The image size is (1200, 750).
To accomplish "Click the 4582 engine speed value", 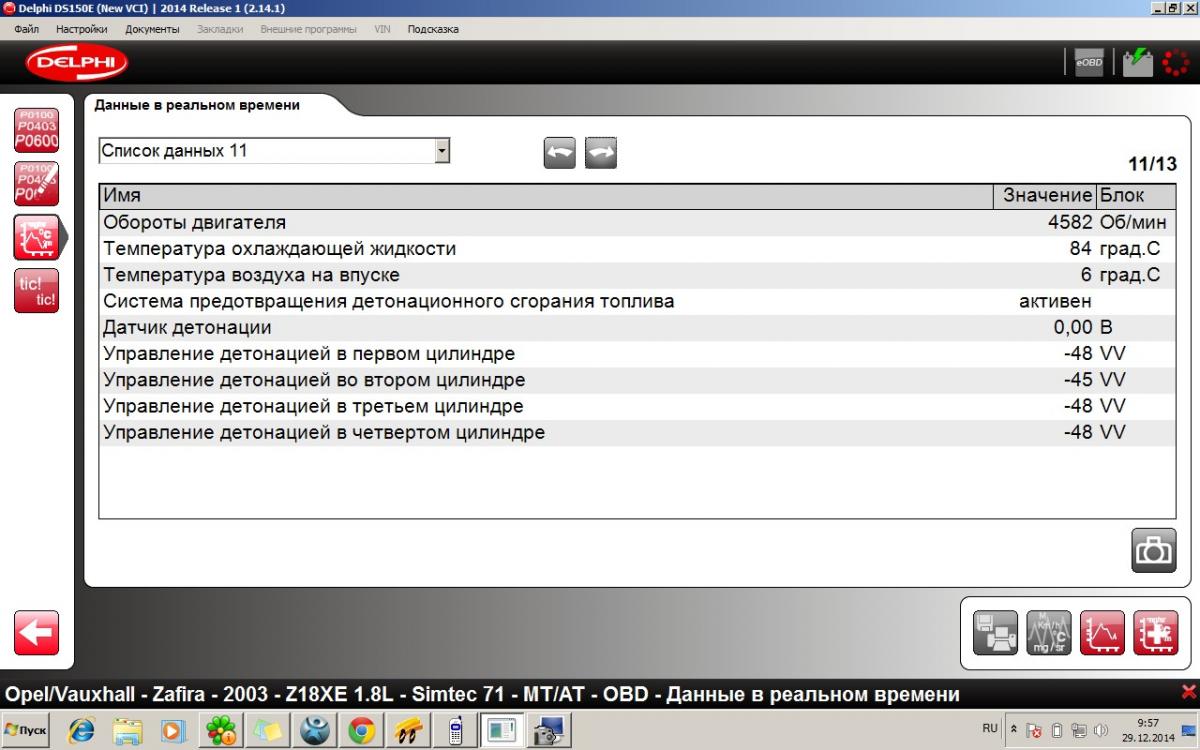I will (1069, 223).
